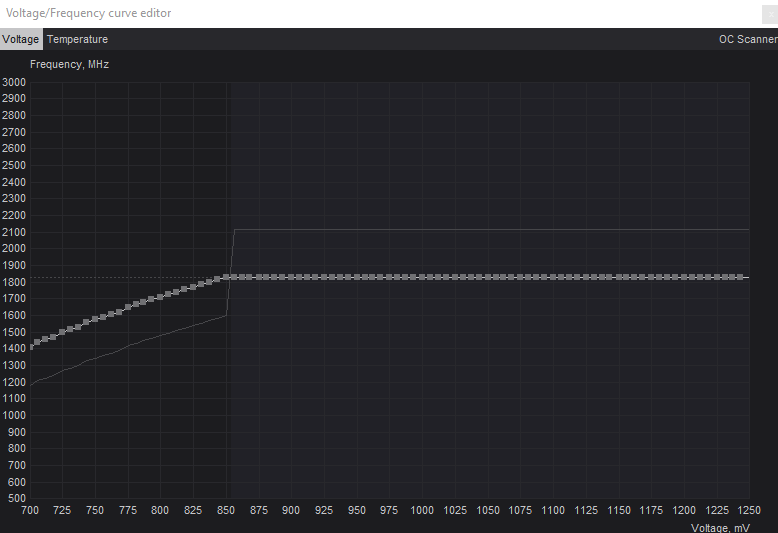
Task: Click the '3000' frequency axis label
Action: click(x=14, y=82)
